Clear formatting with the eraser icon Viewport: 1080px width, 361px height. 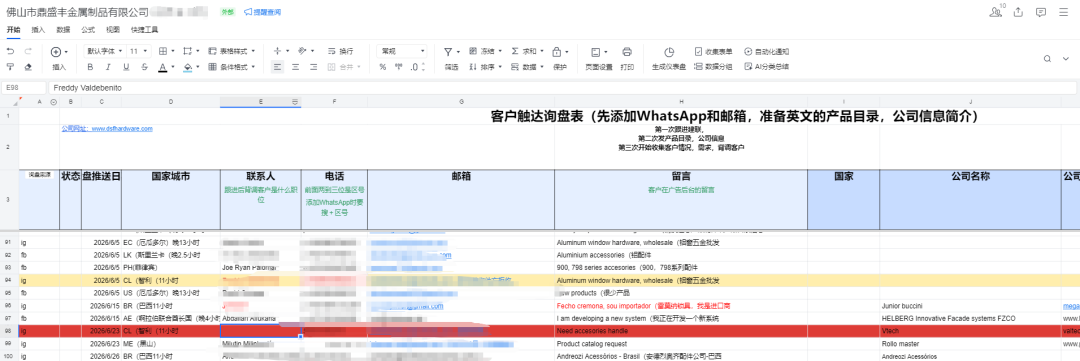[28, 67]
